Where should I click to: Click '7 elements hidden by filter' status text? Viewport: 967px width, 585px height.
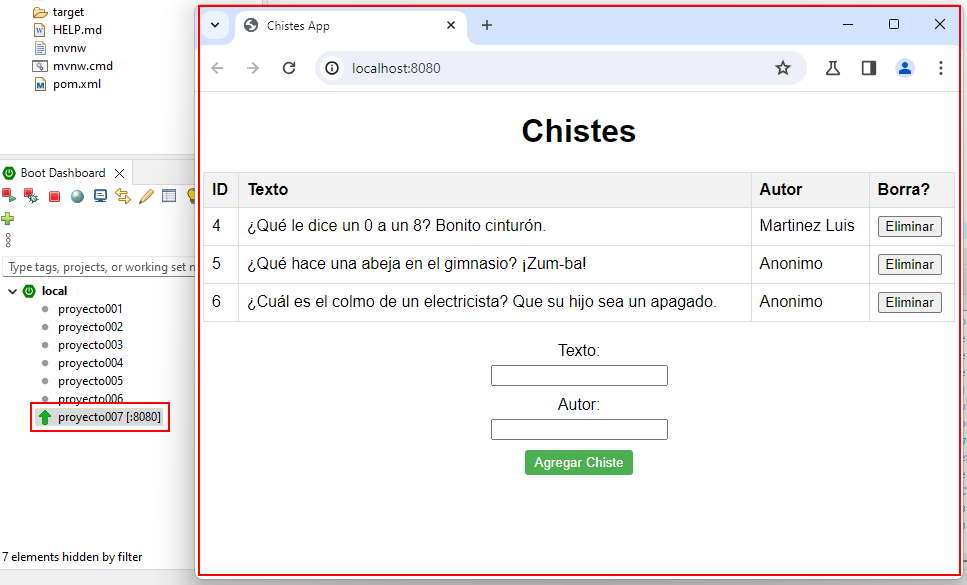click(x=72, y=557)
